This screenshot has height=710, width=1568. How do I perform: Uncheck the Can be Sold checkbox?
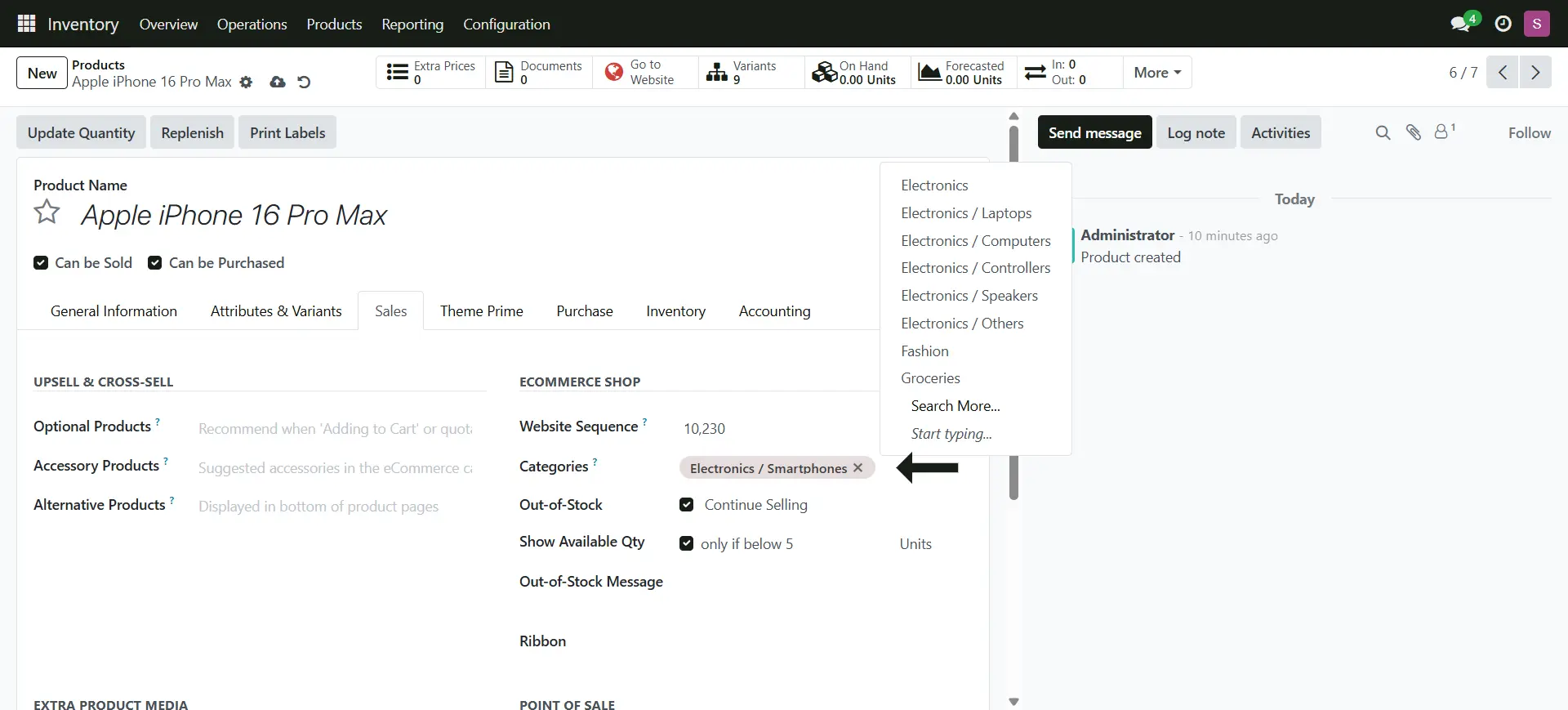pyautogui.click(x=41, y=263)
